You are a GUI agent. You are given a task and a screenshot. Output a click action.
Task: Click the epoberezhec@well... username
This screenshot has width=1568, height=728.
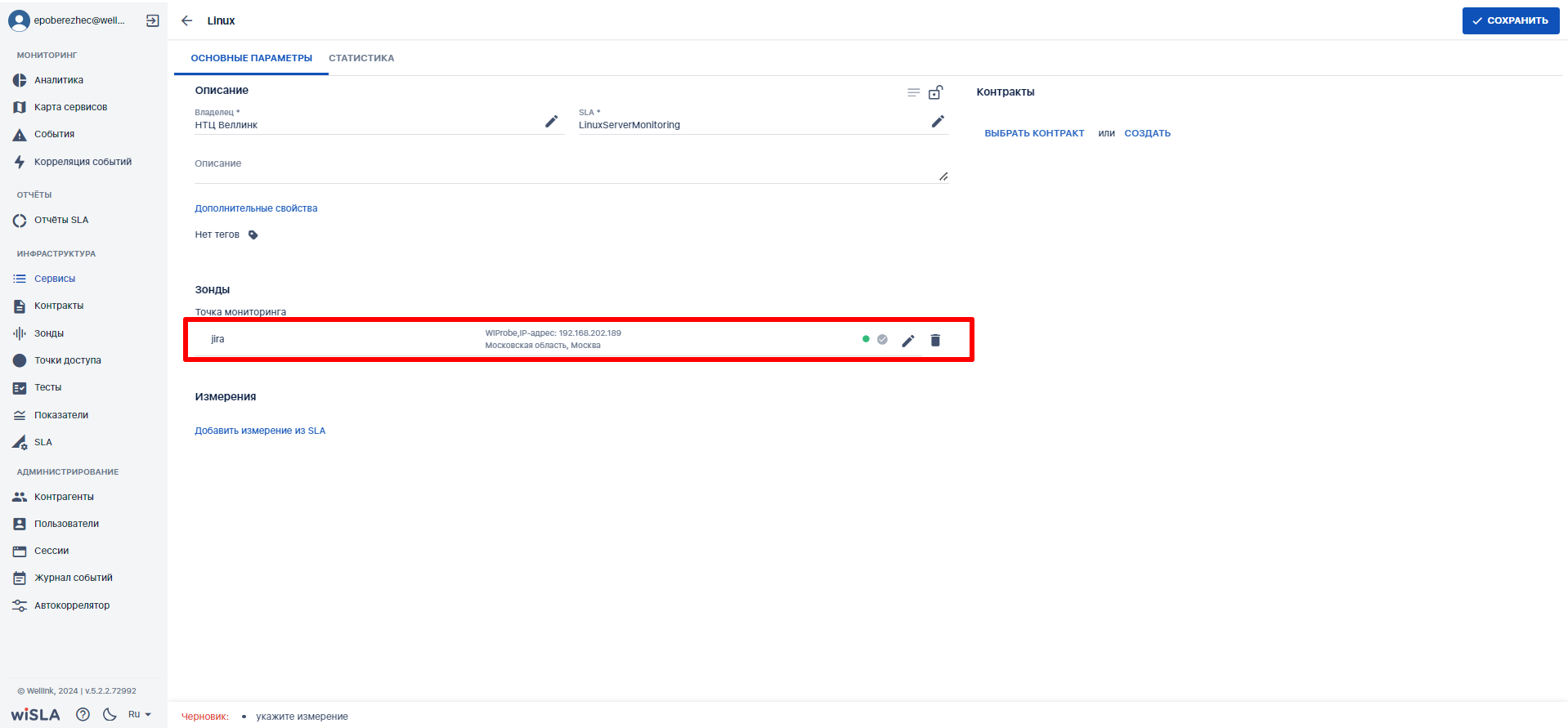pyautogui.click(x=79, y=20)
